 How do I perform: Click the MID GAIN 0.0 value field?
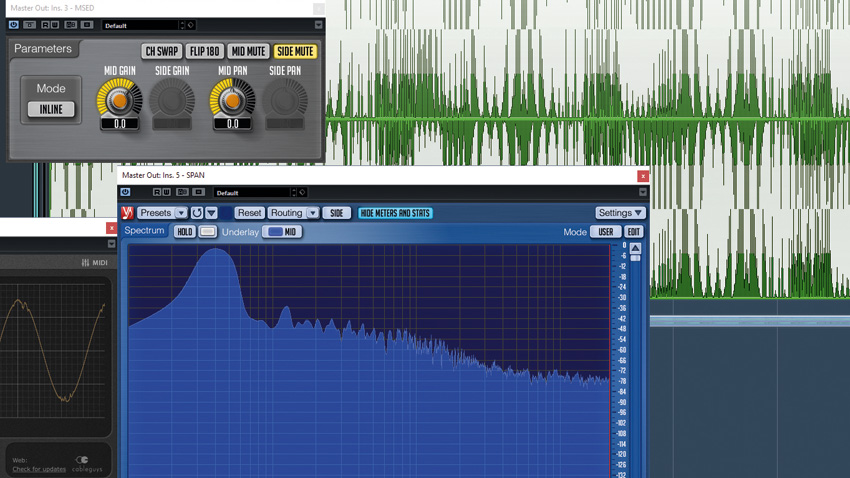[120, 124]
